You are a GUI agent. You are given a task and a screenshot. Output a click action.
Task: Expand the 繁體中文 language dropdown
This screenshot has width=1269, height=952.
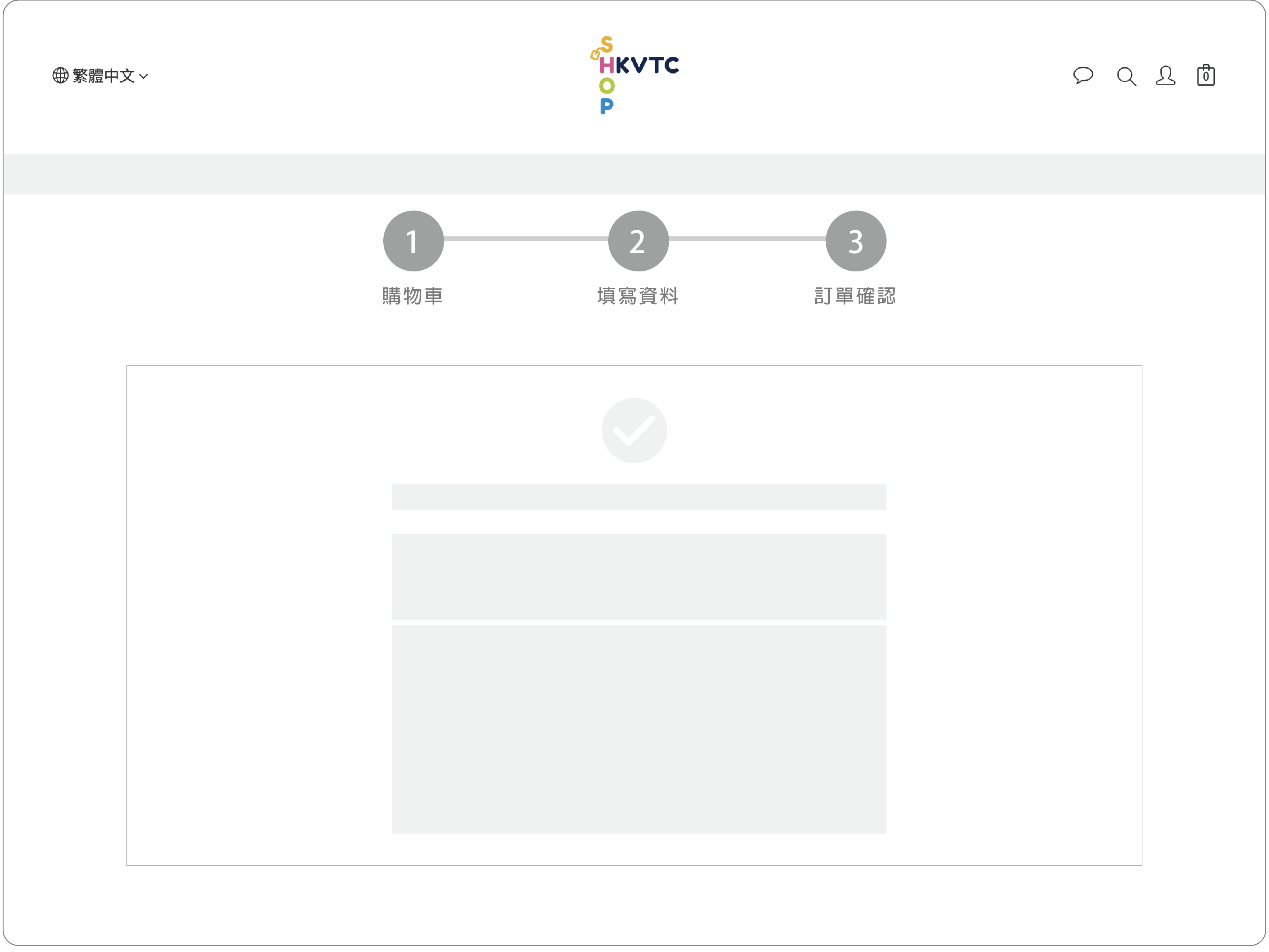click(104, 76)
